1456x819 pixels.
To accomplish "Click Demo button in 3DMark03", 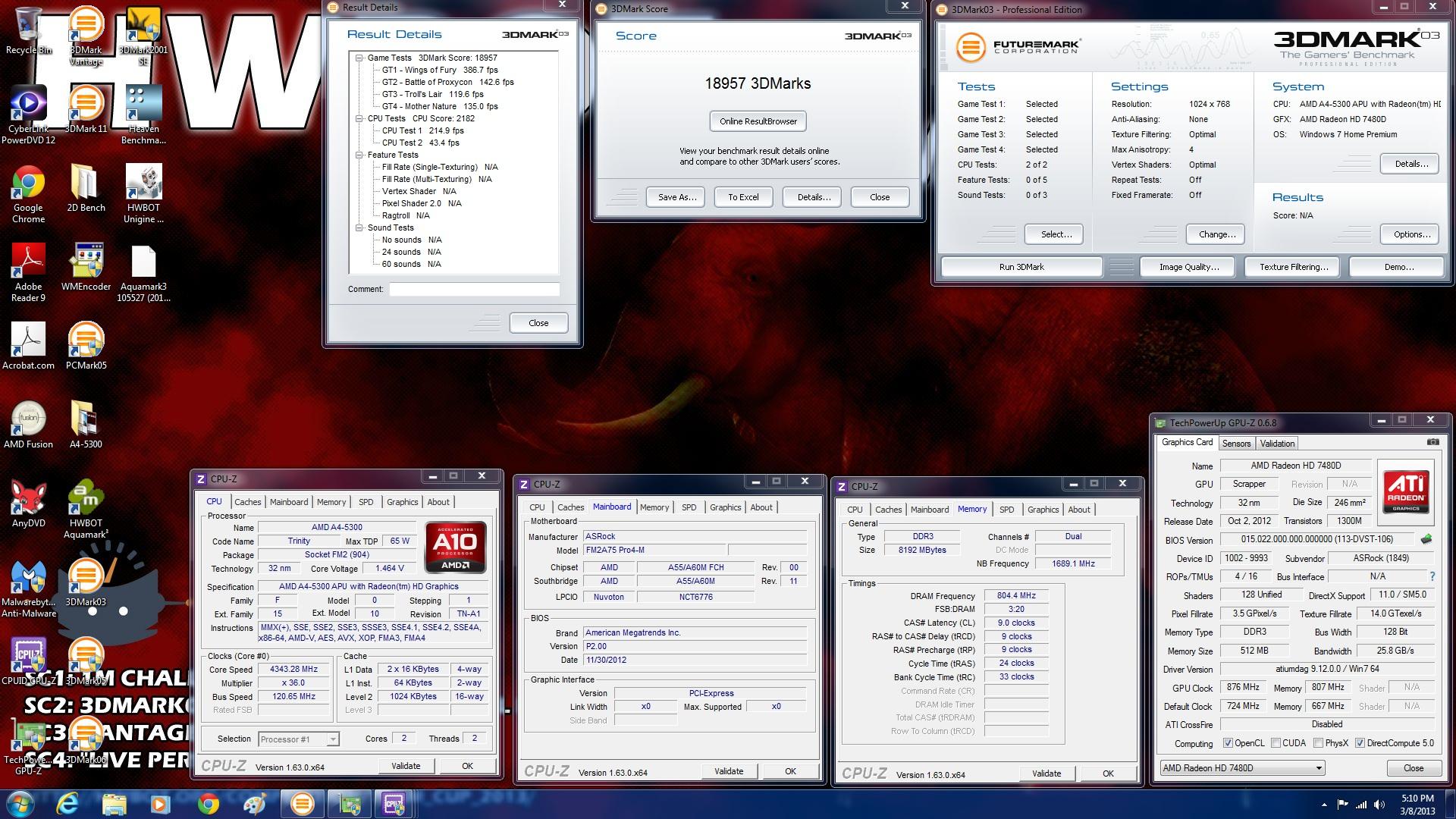I will (x=1398, y=267).
